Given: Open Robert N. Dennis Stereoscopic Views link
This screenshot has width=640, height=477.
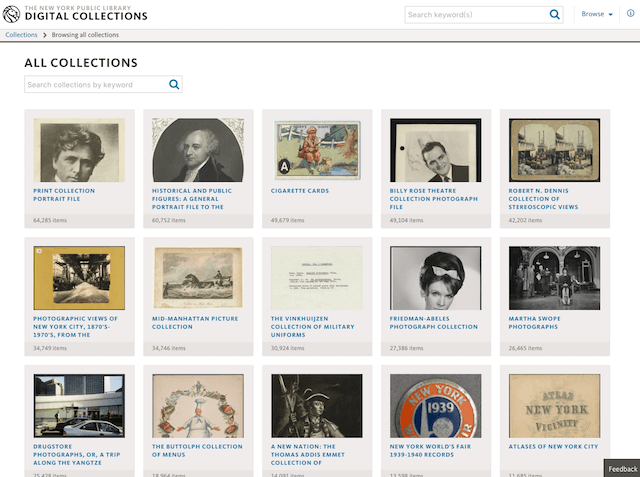Looking at the screenshot, I should (543, 199).
